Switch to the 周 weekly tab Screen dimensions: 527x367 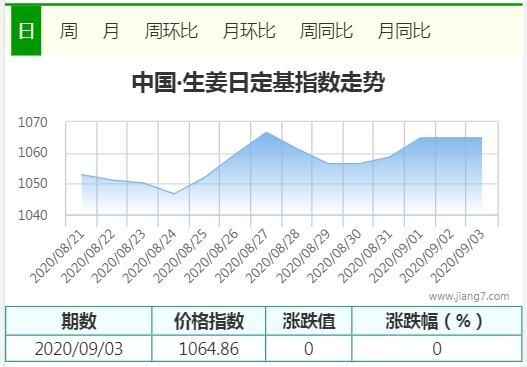pos(69,31)
